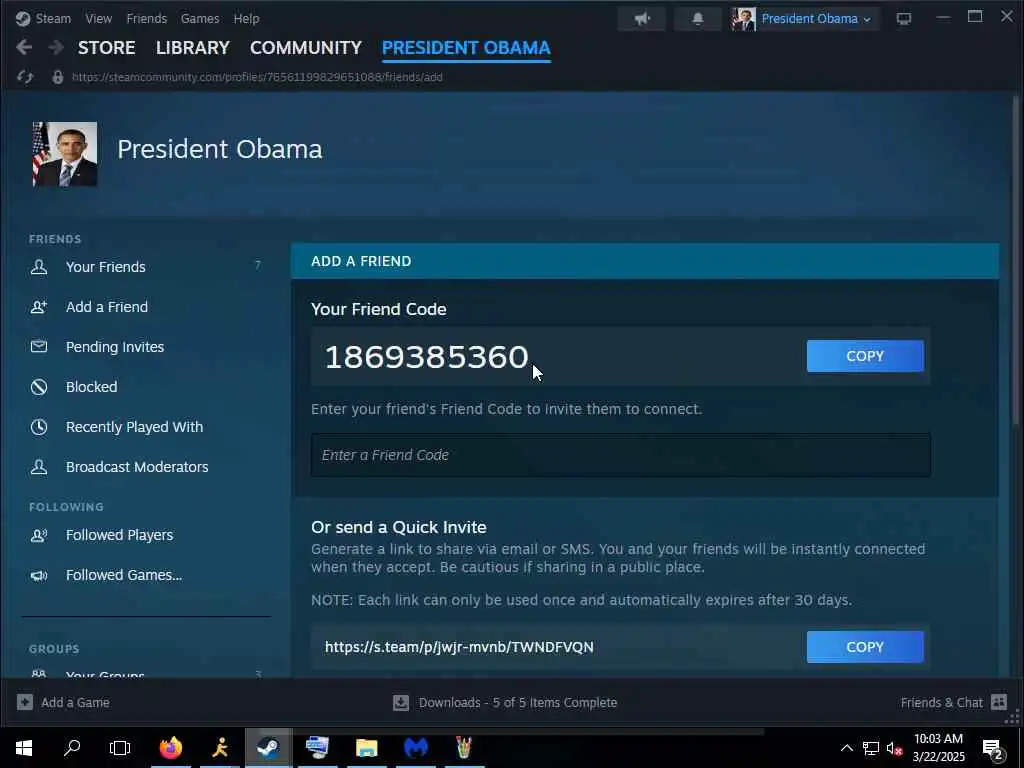This screenshot has width=1024, height=768.
Task: Click the Pending Invites envelope icon
Action: [x=39, y=346]
